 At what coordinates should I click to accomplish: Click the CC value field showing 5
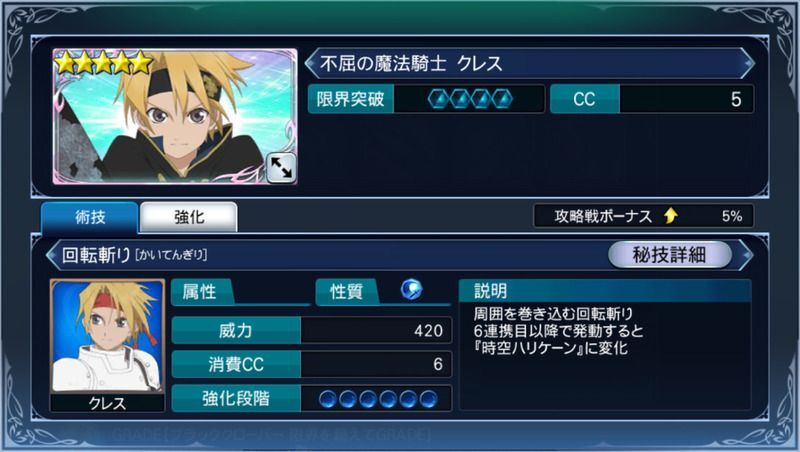tap(686, 99)
